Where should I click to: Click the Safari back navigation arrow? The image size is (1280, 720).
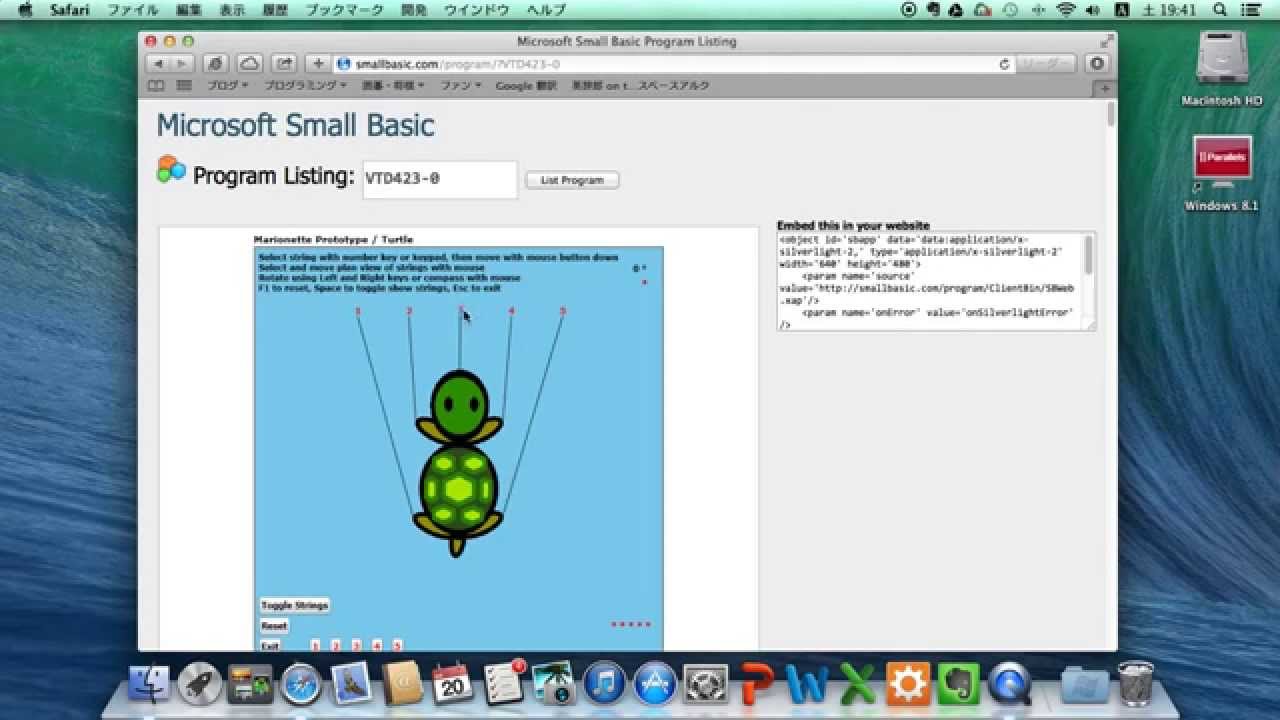tap(157, 63)
